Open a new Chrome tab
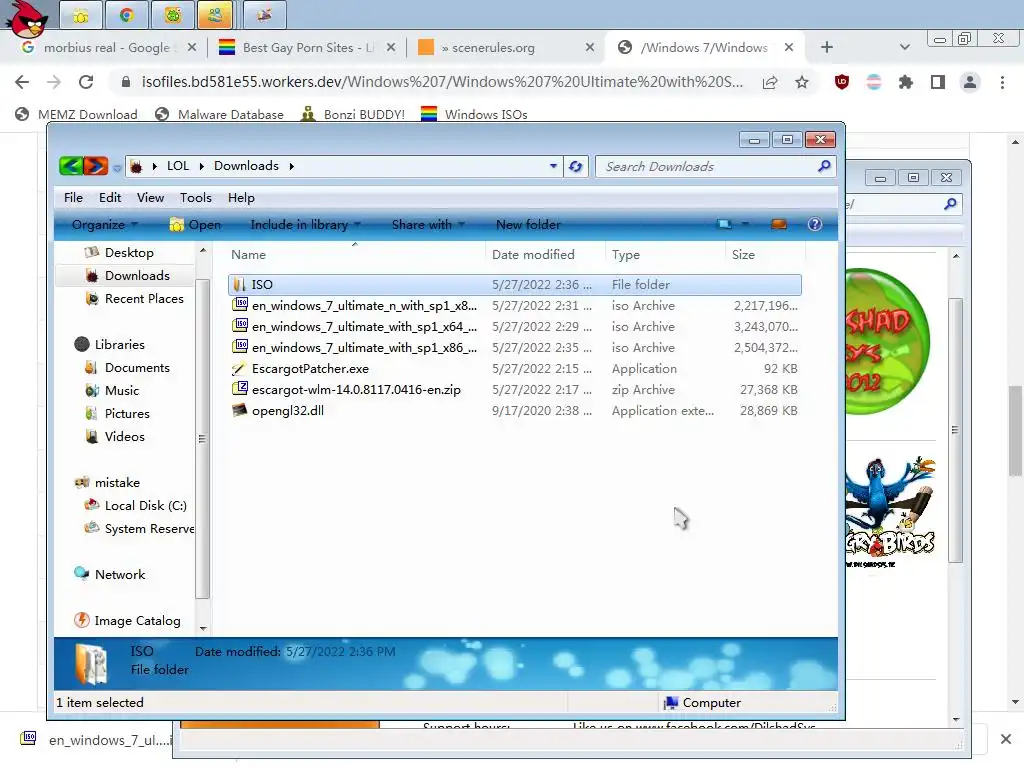 pyautogui.click(x=827, y=47)
